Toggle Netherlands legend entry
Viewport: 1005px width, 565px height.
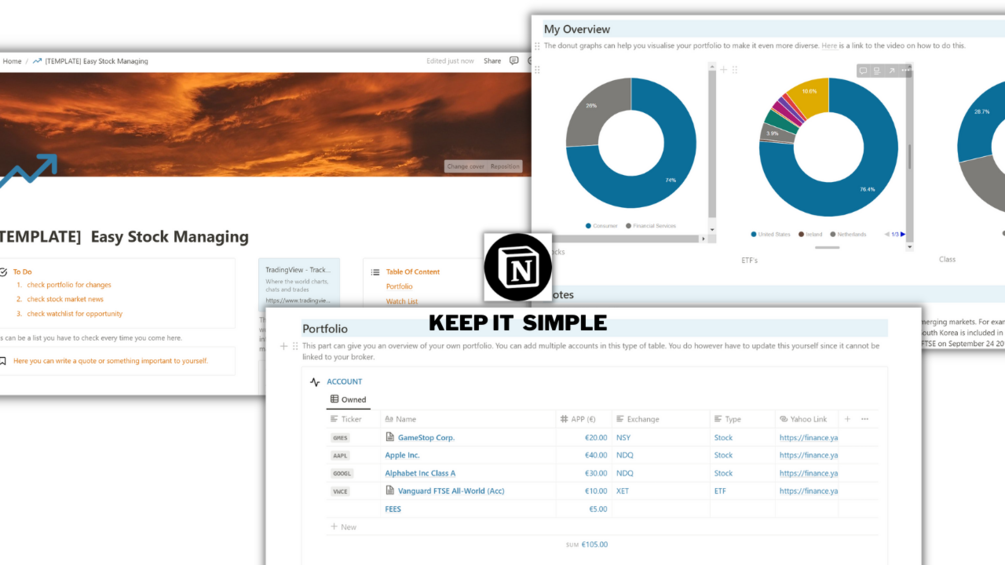[848, 234]
